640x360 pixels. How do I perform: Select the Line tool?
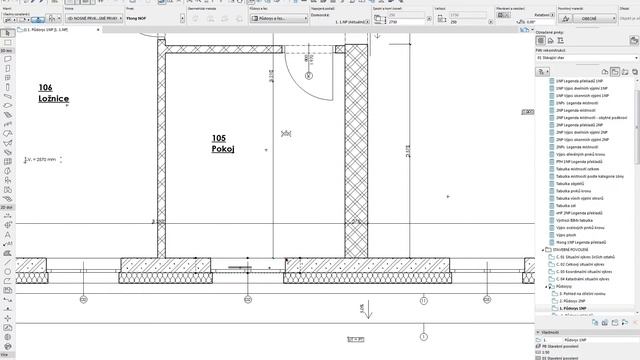(7, 262)
